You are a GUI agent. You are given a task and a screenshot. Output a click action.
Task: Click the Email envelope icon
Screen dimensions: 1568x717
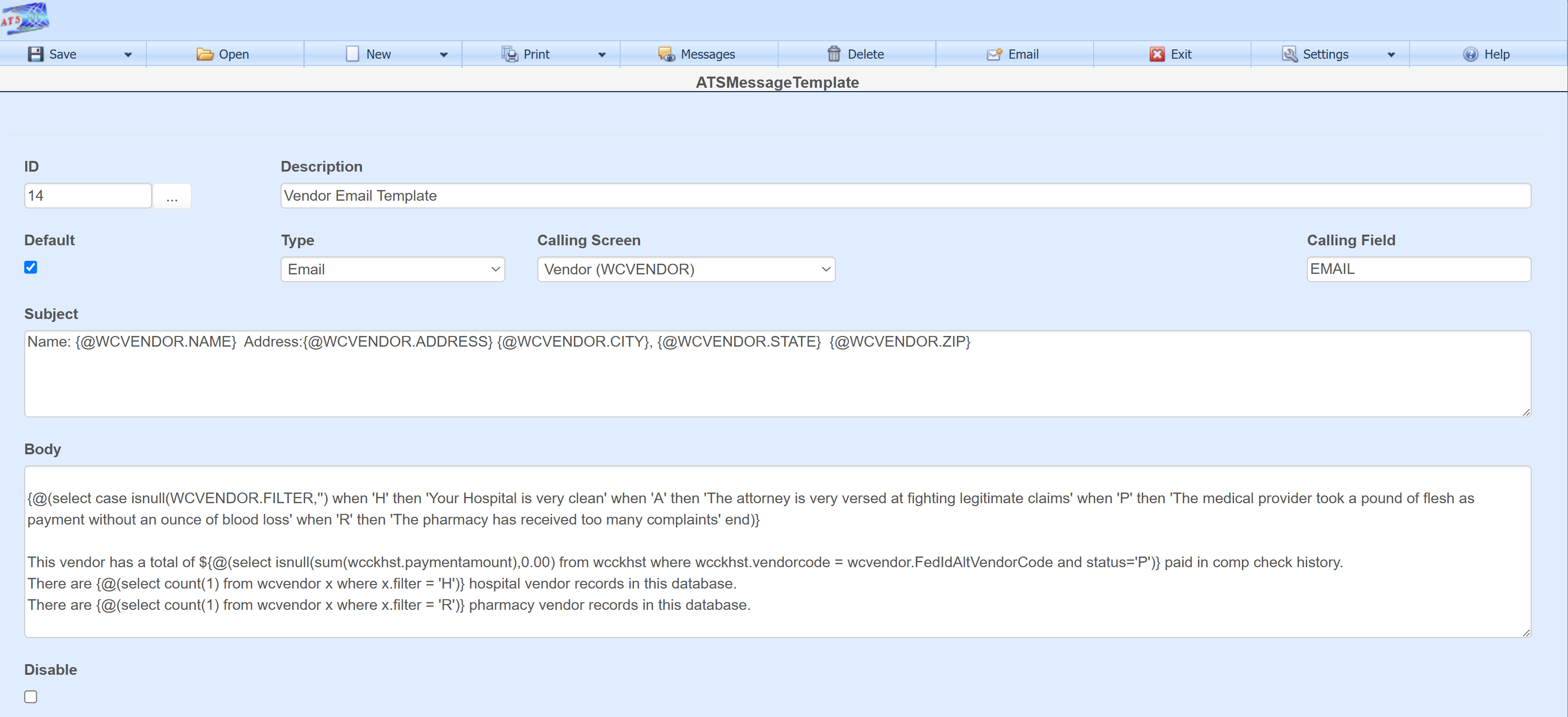pos(994,54)
